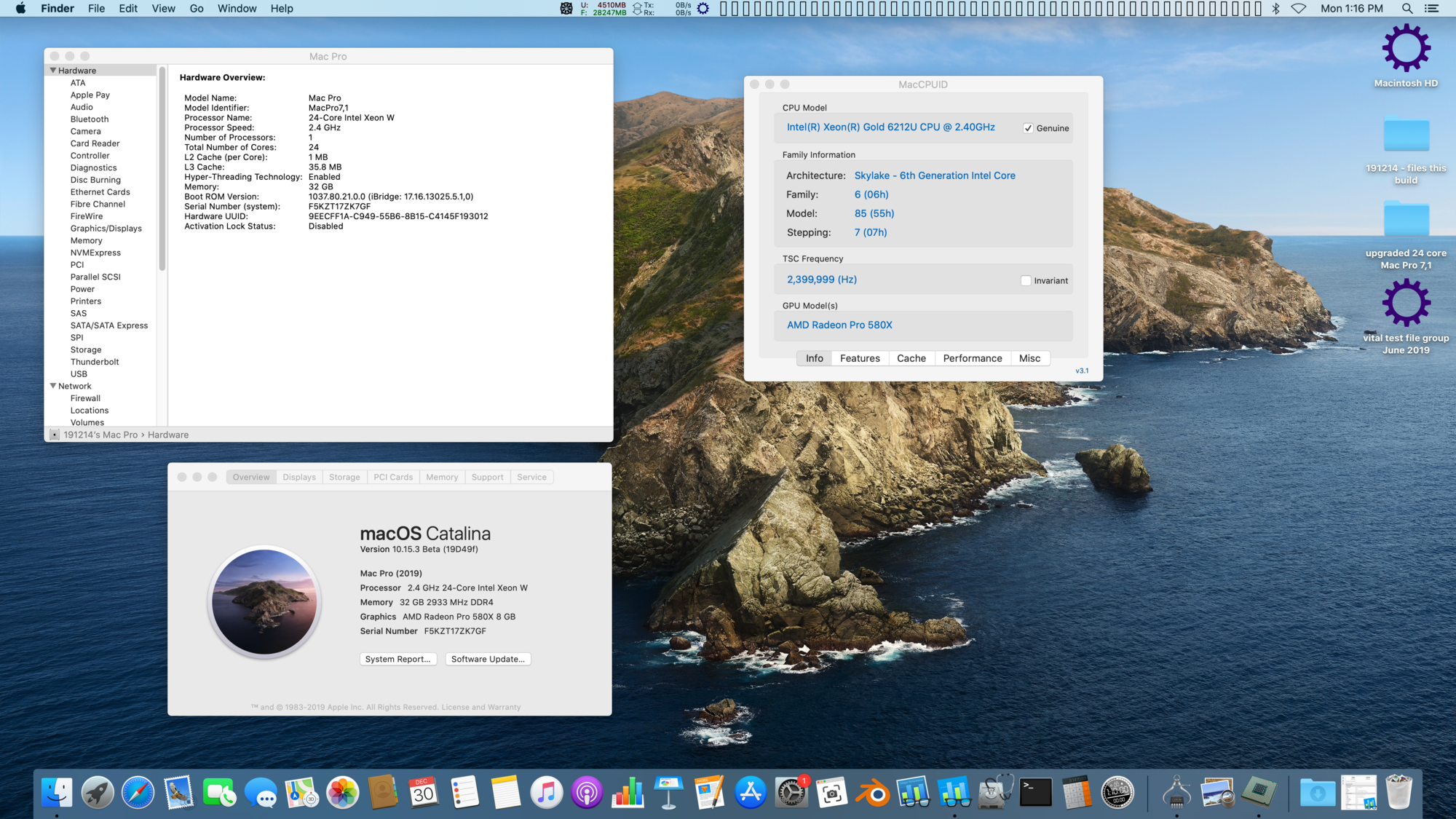Open Numbers from the dock
1456x819 pixels.
pyautogui.click(x=628, y=793)
